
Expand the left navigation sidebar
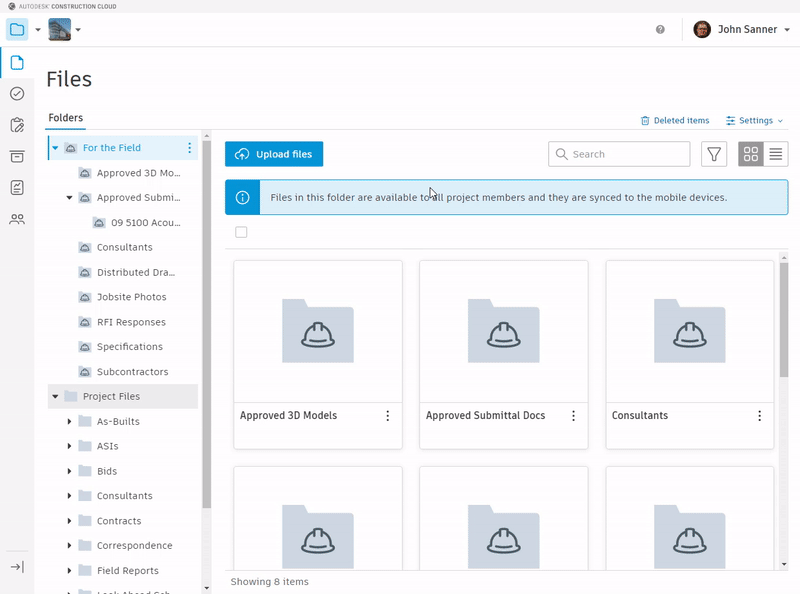17,567
